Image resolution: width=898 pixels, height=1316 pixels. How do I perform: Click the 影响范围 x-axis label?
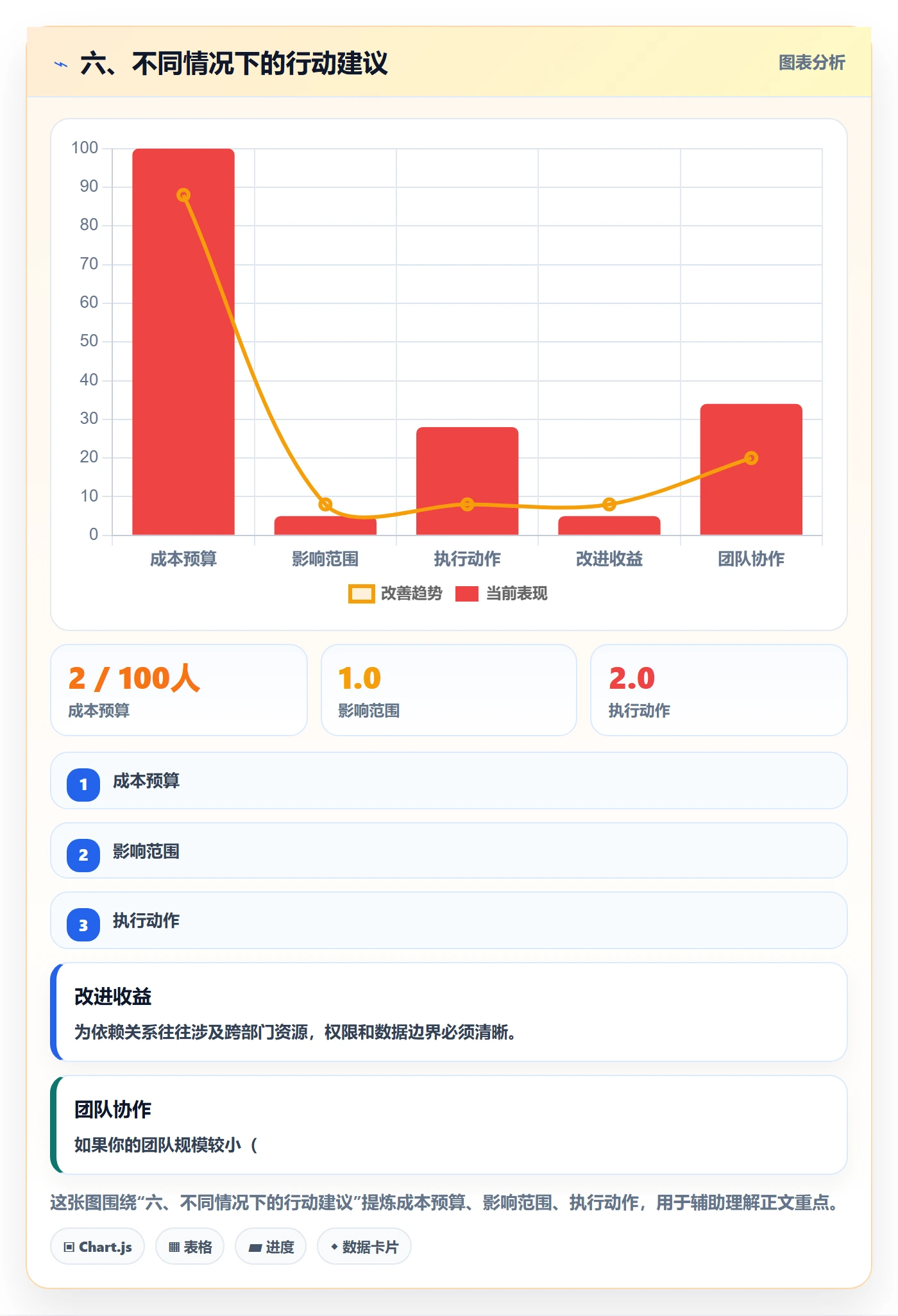pos(325,559)
